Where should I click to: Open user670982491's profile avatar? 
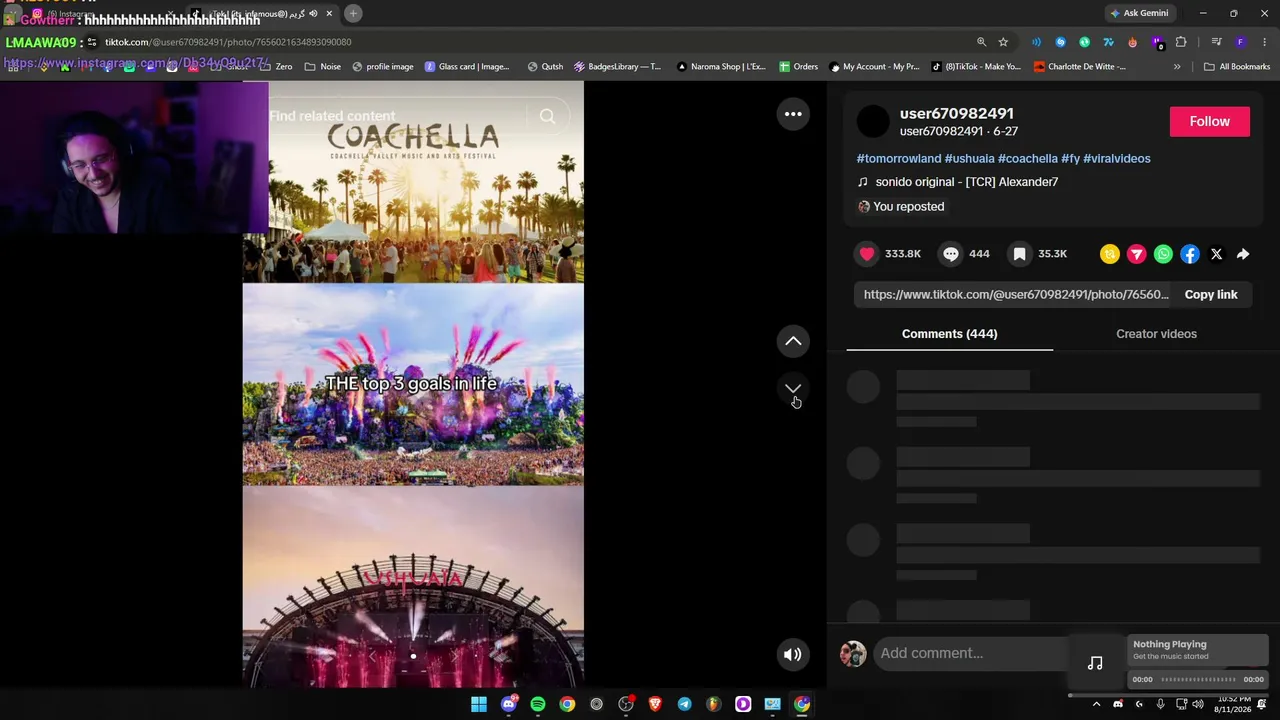click(x=873, y=122)
